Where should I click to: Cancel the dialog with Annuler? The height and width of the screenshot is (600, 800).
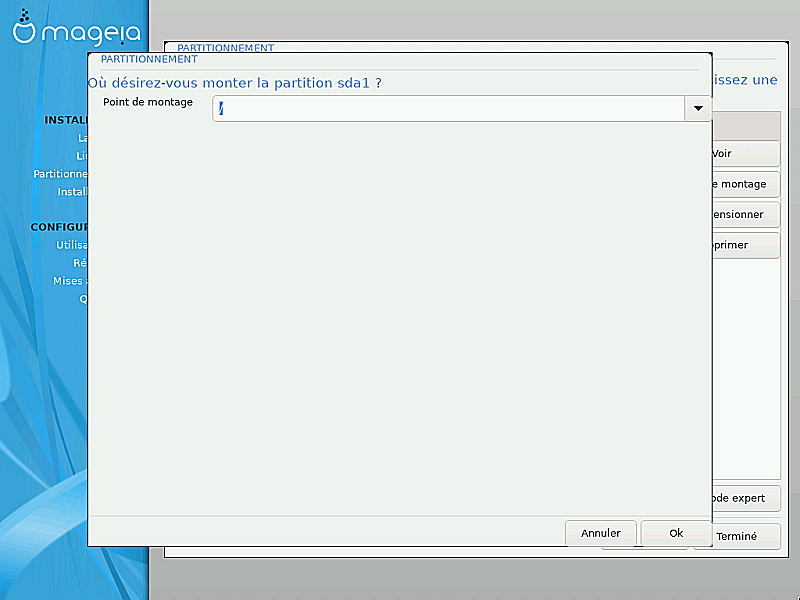pyautogui.click(x=600, y=533)
